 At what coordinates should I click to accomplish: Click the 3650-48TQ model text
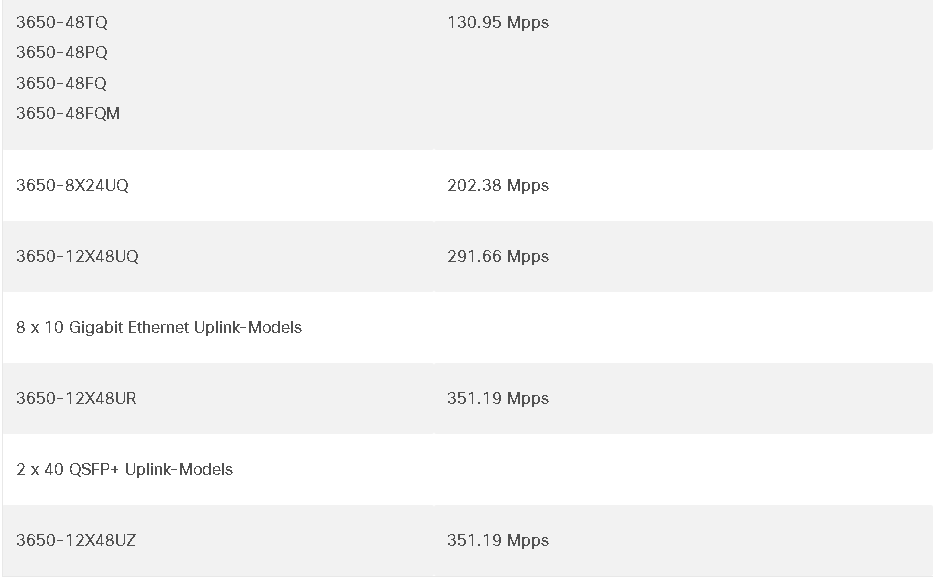click(x=62, y=23)
